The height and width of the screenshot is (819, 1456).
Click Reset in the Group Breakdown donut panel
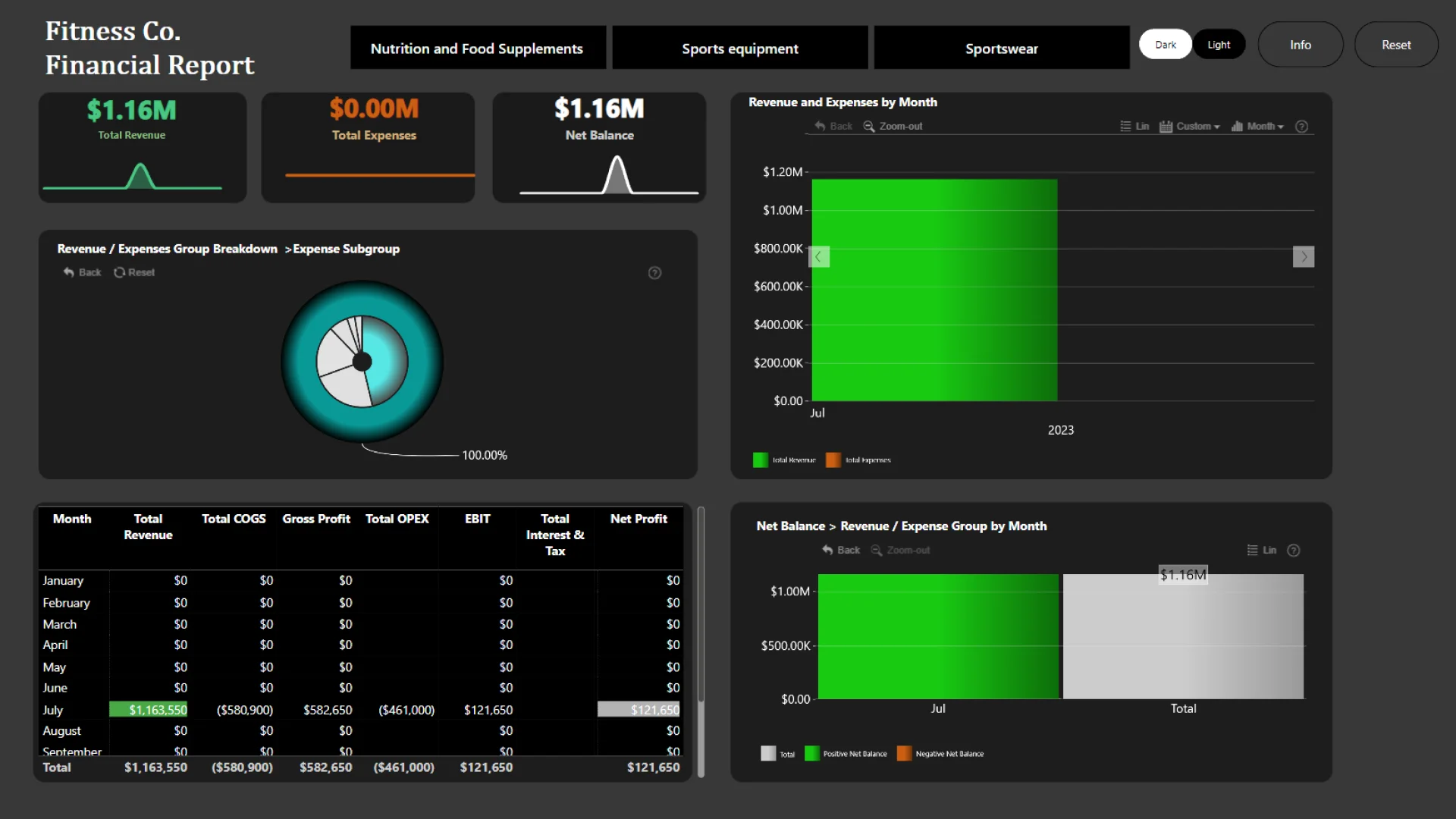134,272
